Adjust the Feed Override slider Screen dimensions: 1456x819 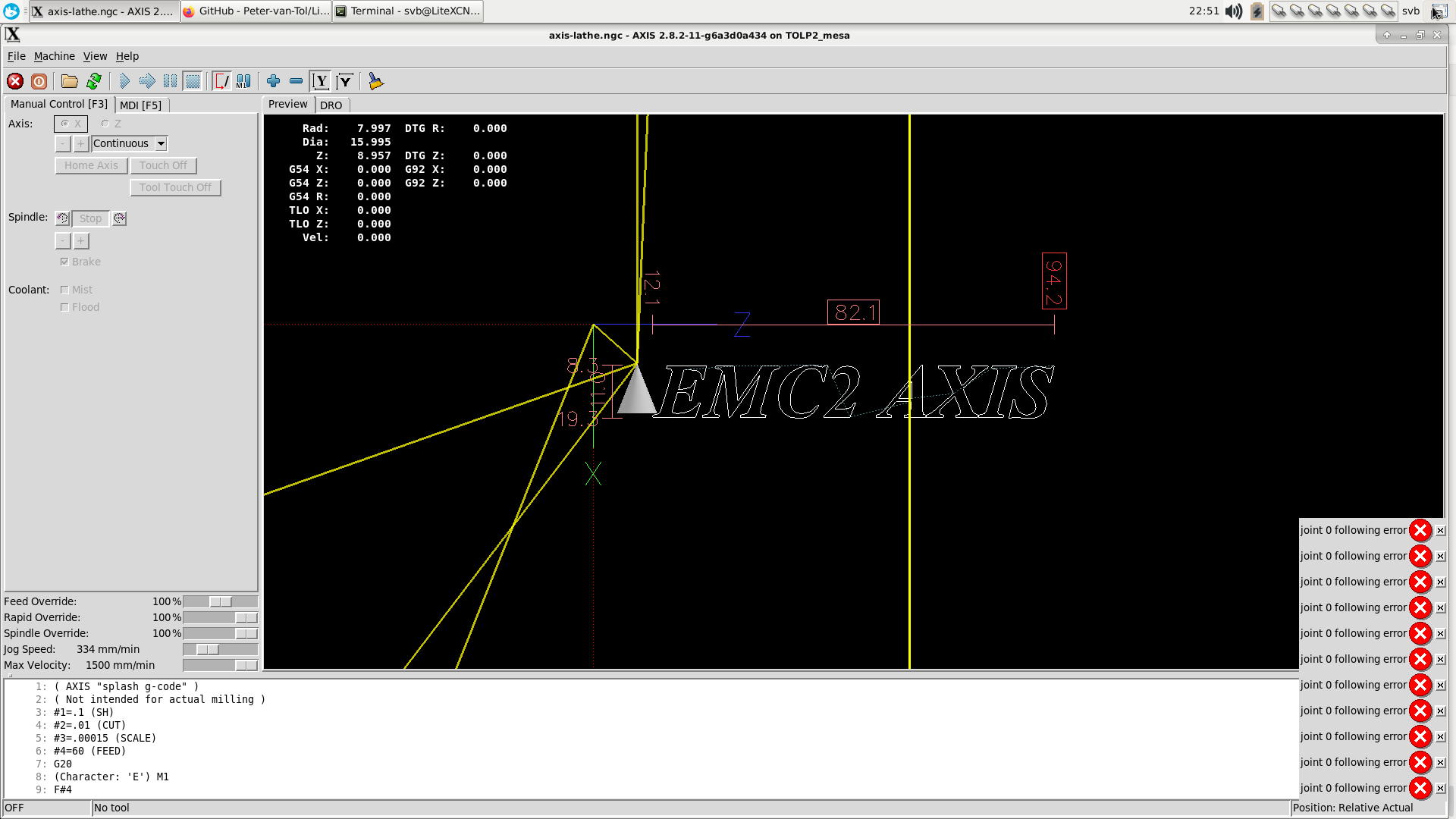(x=221, y=602)
